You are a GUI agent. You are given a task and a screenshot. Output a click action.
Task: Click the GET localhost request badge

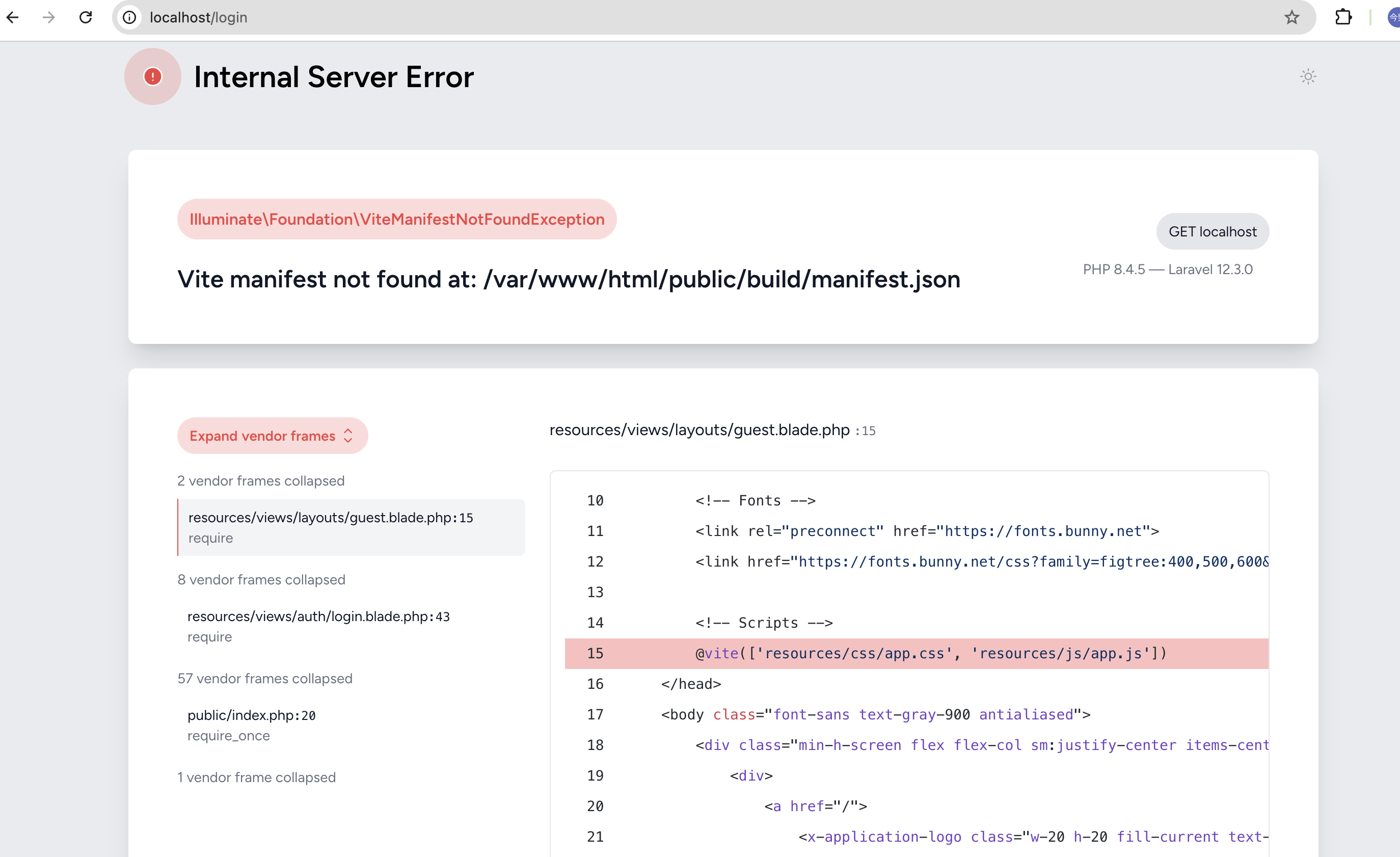1212,231
